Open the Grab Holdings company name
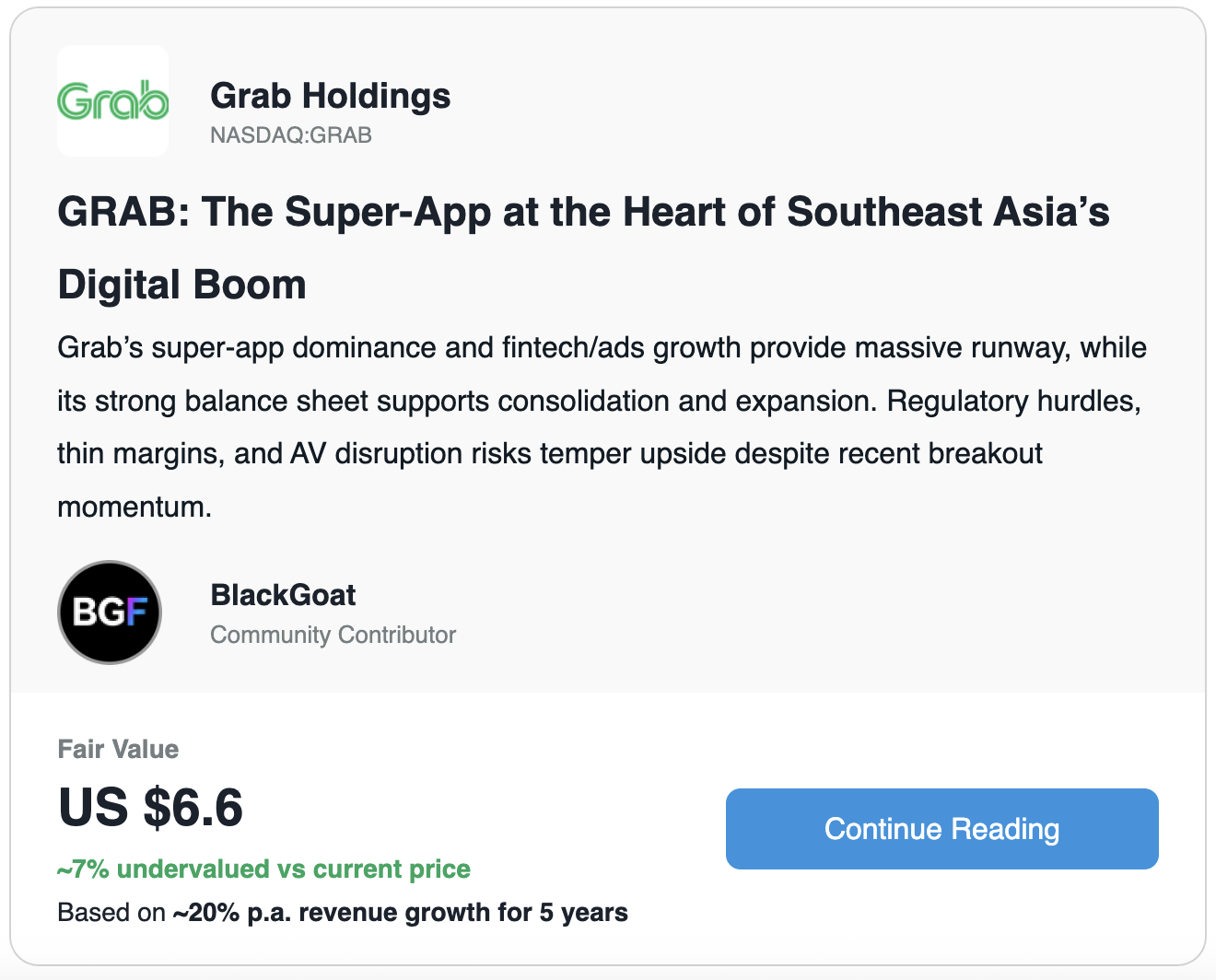The width and height of the screenshot is (1216, 980). coord(330,96)
